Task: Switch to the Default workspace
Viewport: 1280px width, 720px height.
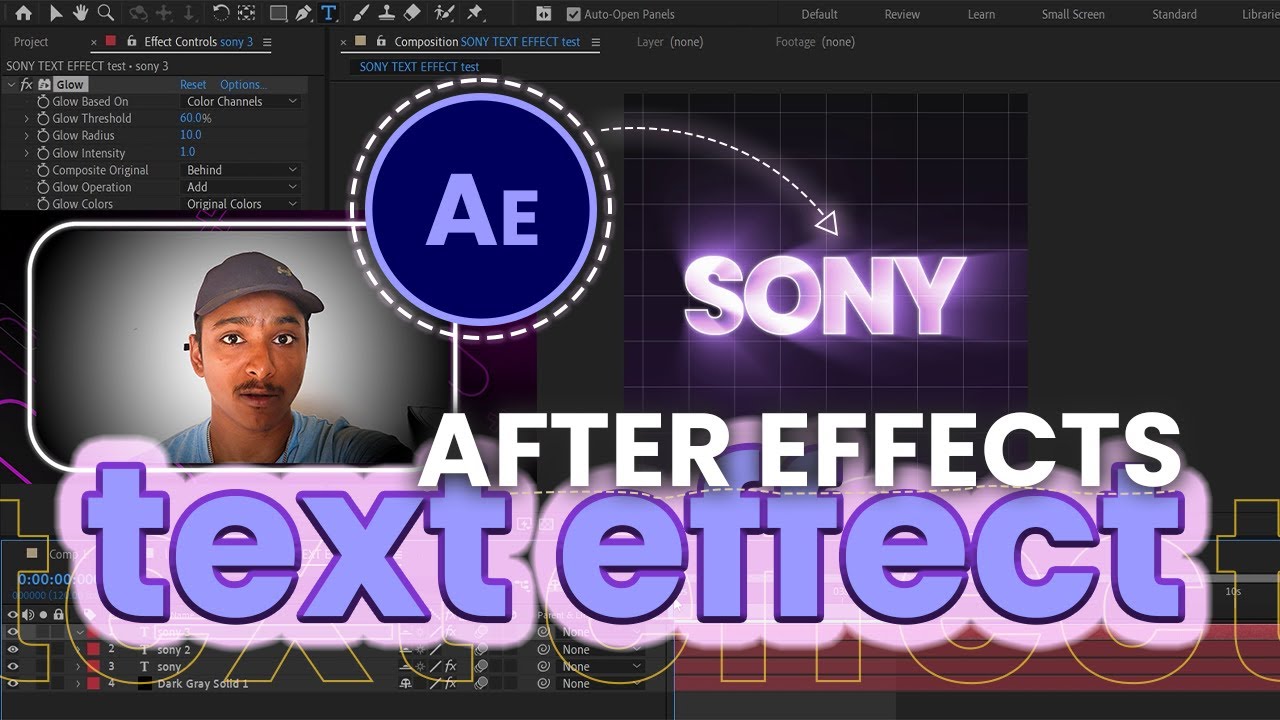Action: (x=820, y=14)
